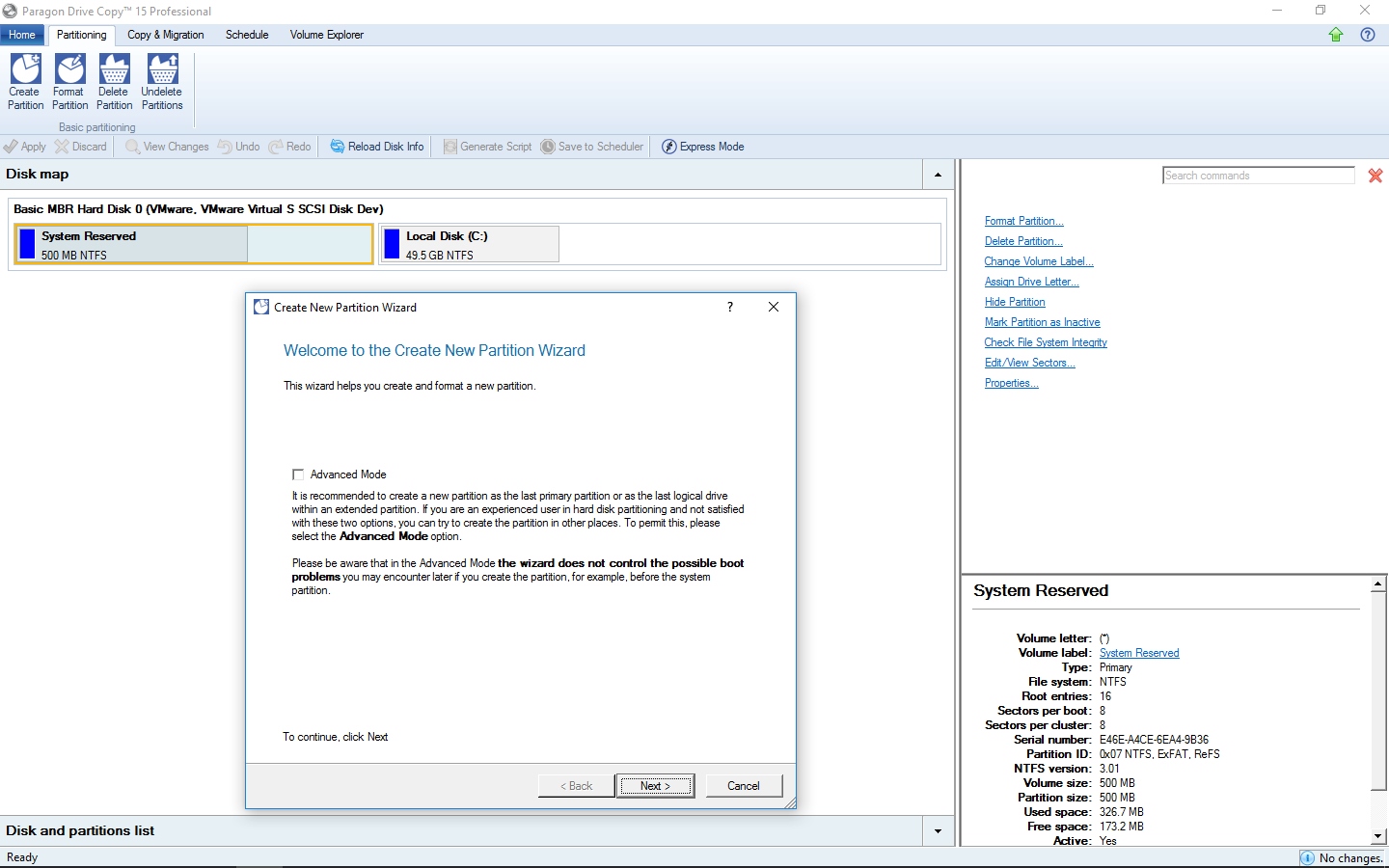Screen dimensions: 1389x868
Task: Open the help question-mark icon in ribbon
Action: click(x=1368, y=35)
